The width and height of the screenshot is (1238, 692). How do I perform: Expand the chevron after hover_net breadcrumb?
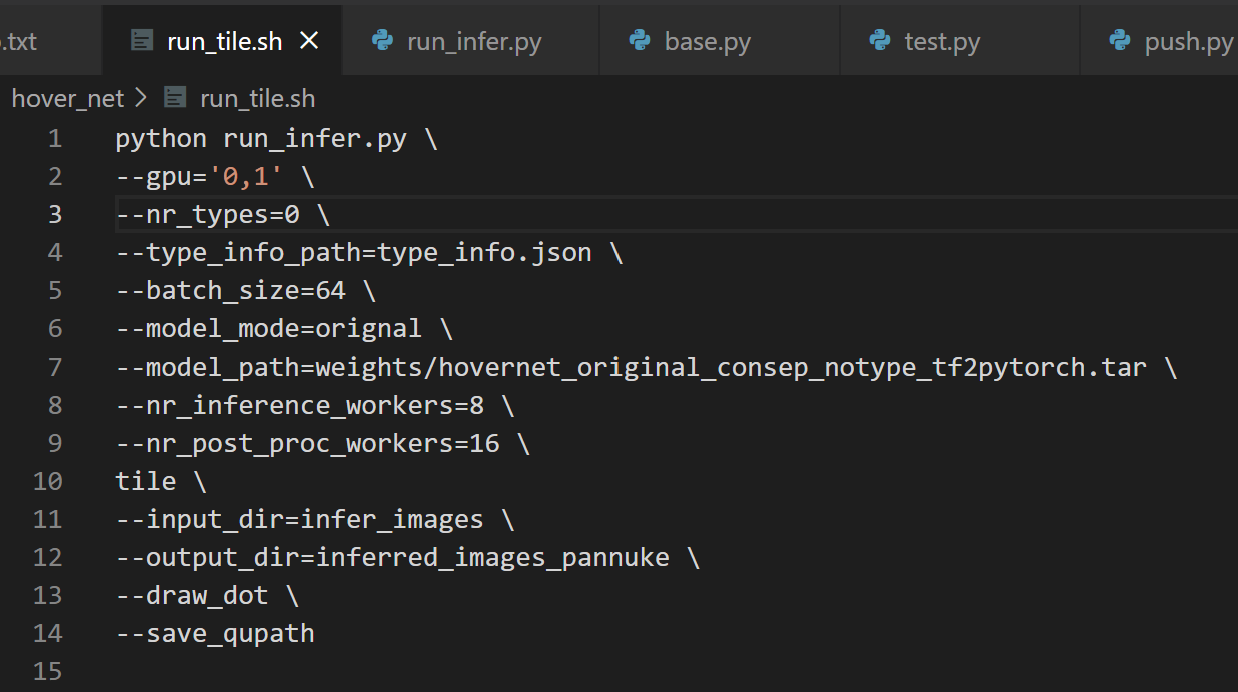(x=141, y=97)
